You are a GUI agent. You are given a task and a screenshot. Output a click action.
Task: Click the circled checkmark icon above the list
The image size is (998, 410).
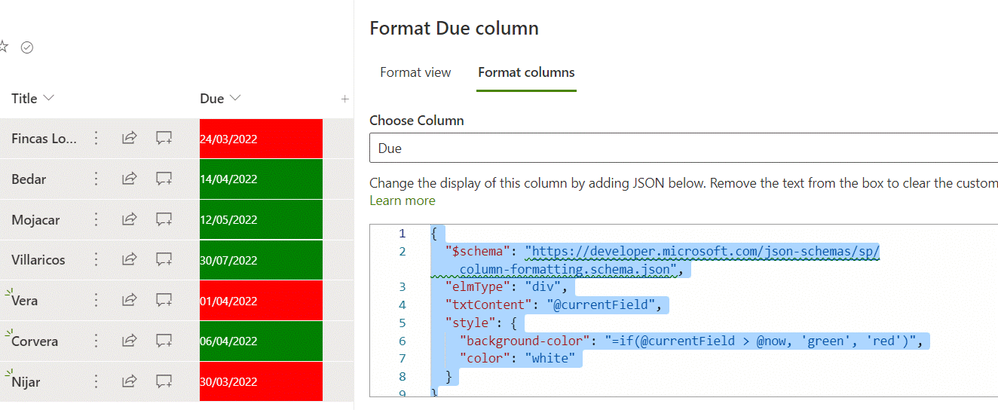(27, 47)
